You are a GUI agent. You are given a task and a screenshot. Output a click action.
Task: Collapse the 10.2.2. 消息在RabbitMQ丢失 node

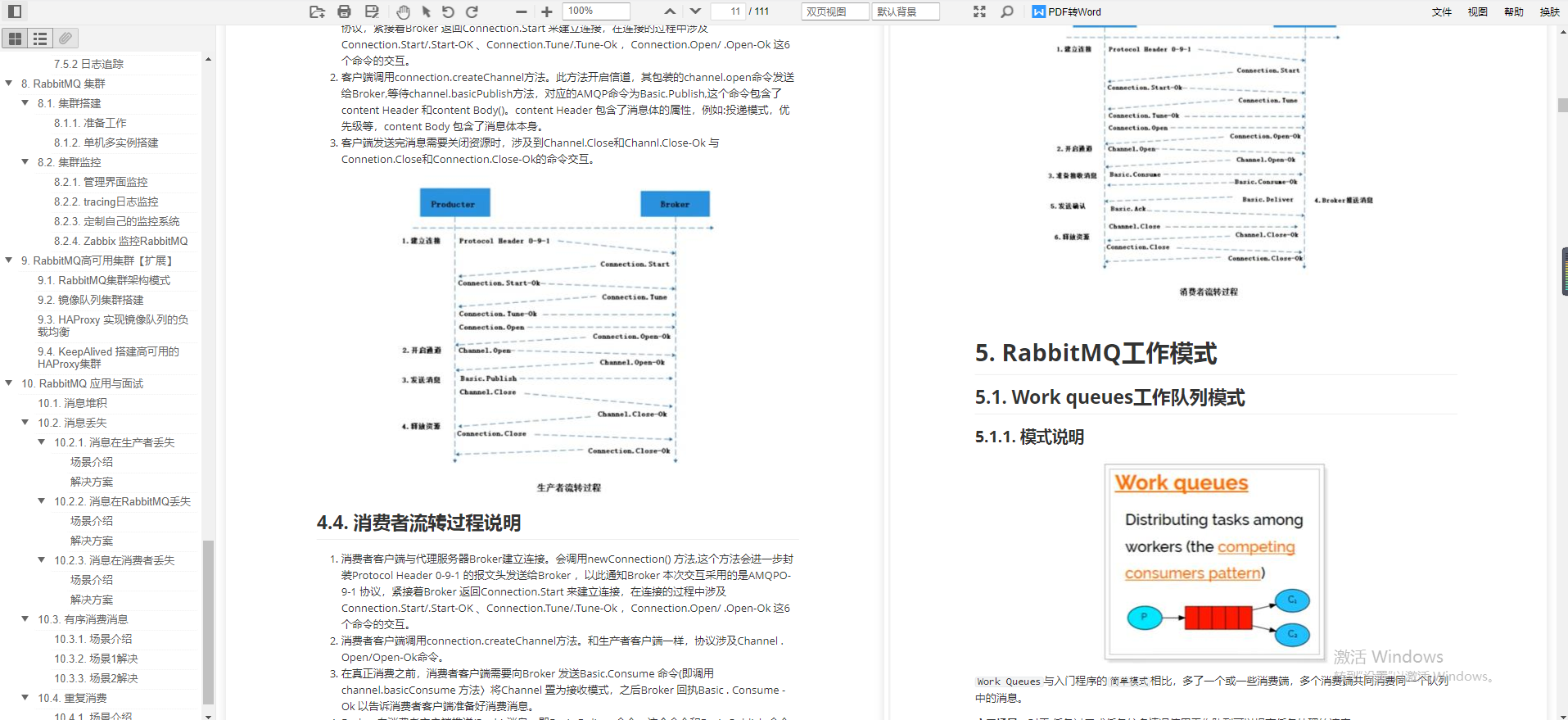pos(42,500)
